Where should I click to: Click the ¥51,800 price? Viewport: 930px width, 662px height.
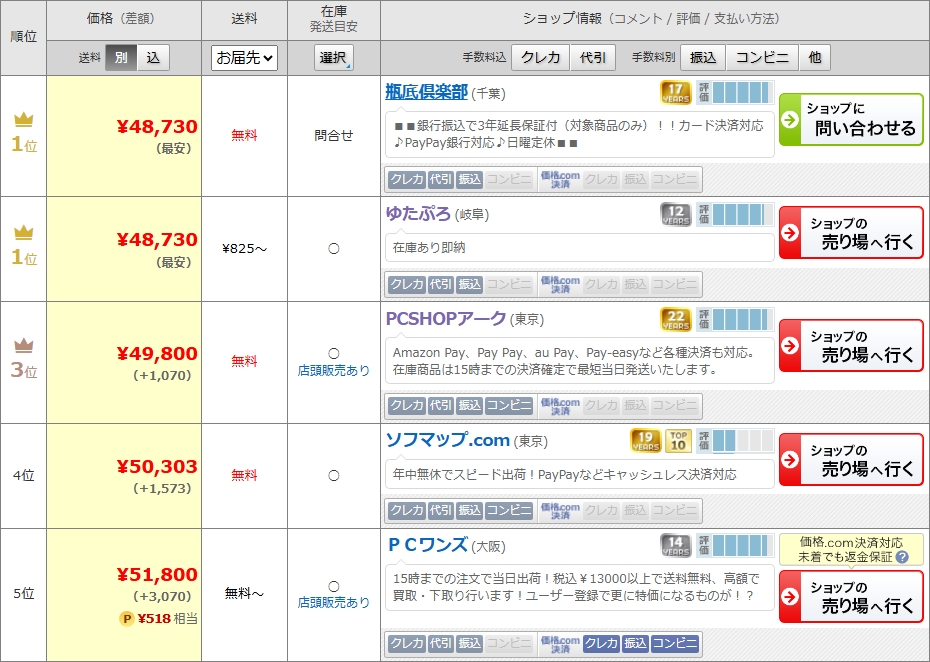coord(157,574)
